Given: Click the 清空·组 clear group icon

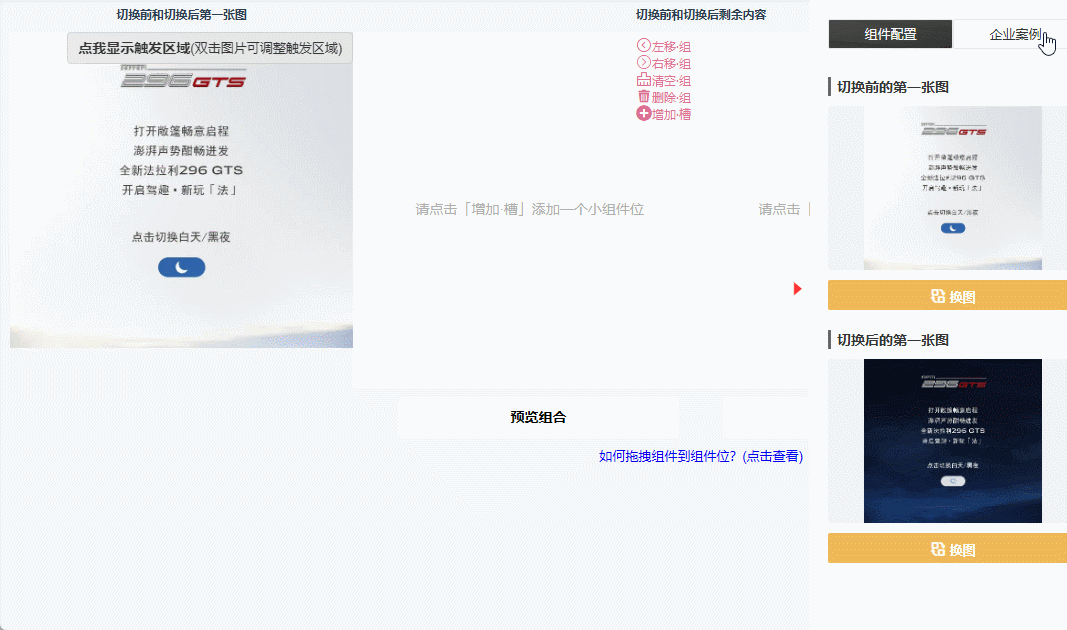Looking at the screenshot, I should [x=643, y=80].
